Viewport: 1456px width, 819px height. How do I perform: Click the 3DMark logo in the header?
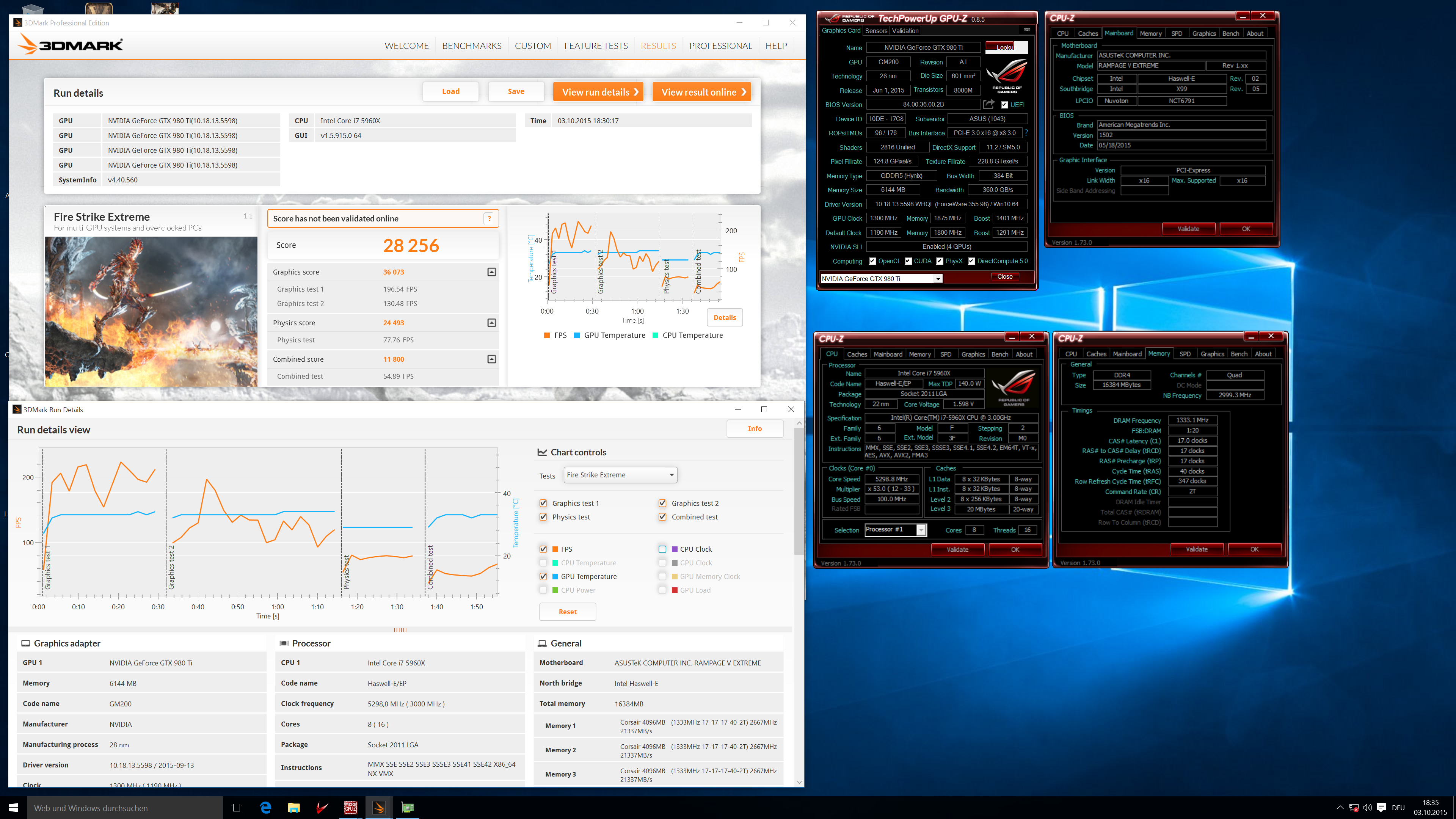(x=71, y=44)
